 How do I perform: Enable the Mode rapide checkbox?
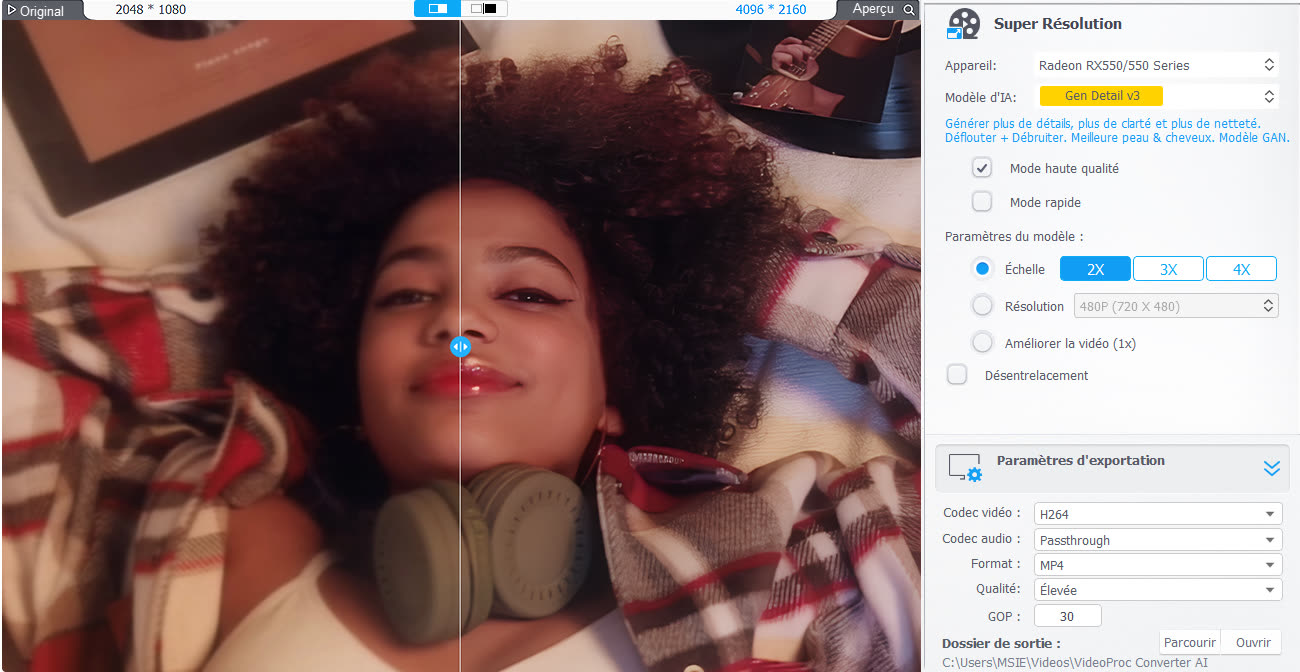tap(982, 202)
